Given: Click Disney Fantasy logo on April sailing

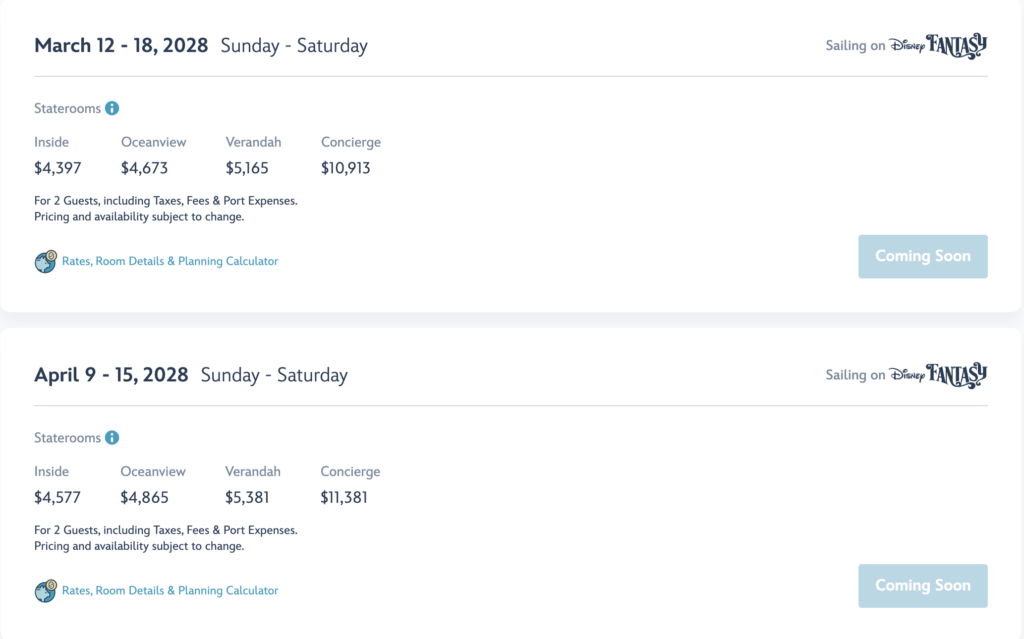Looking at the screenshot, I should (938, 375).
